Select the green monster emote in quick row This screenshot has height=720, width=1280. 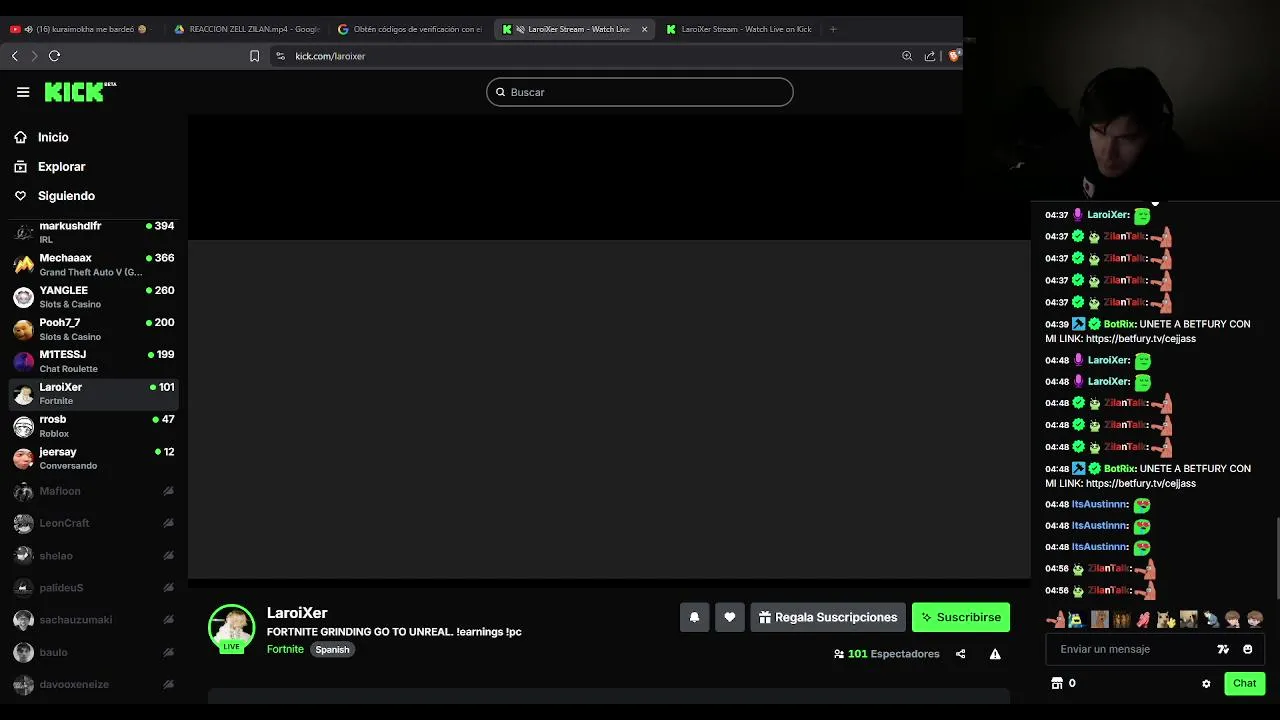tap(1077, 619)
